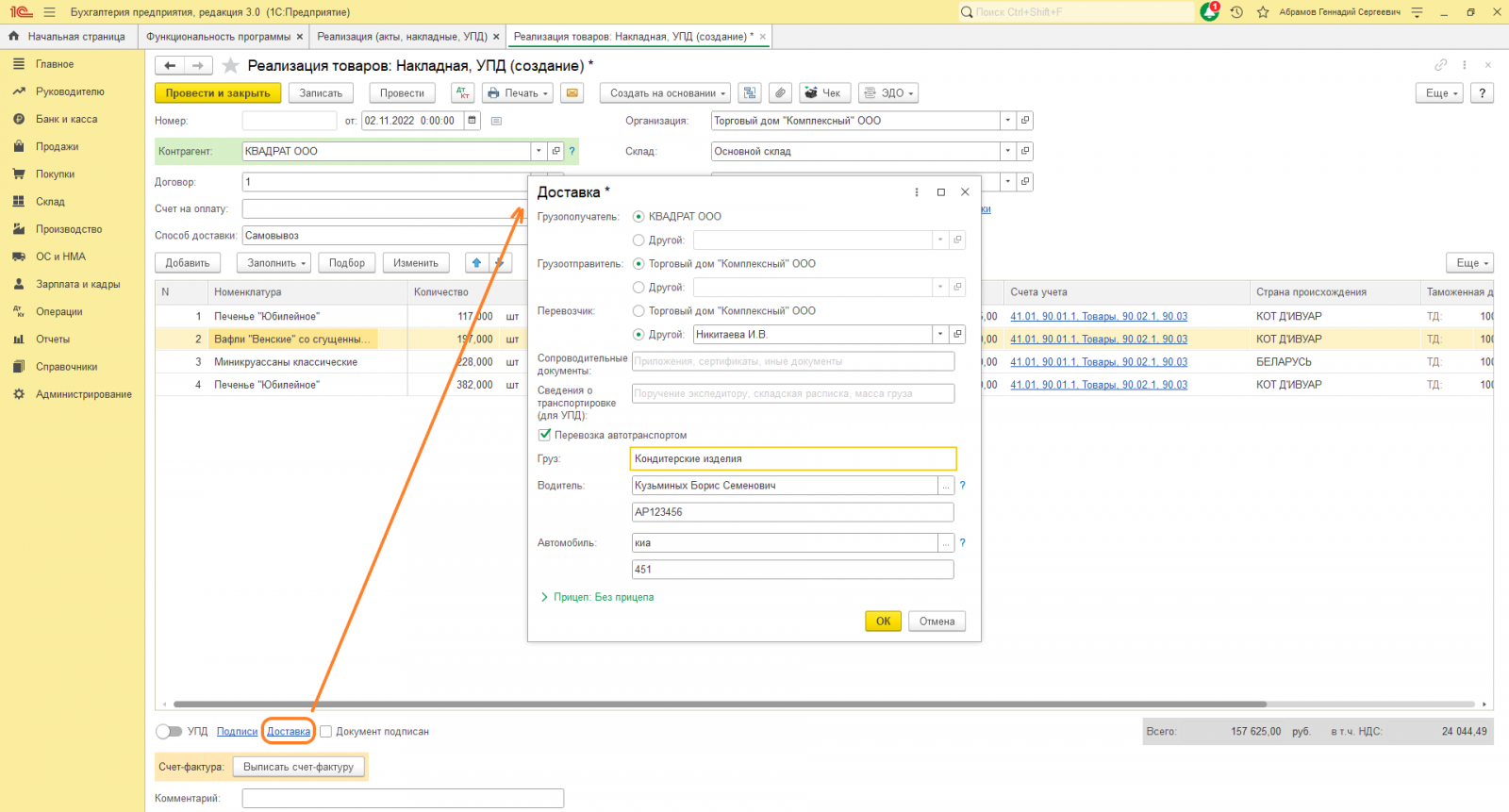Open the Перевозчик Никитаева И.В. dropdown arrow
The image size is (1509, 812).
point(940,334)
